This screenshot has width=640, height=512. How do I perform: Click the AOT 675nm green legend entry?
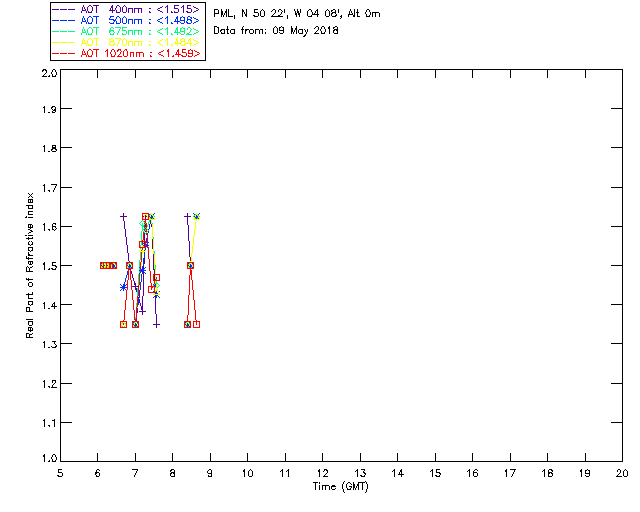click(126, 31)
